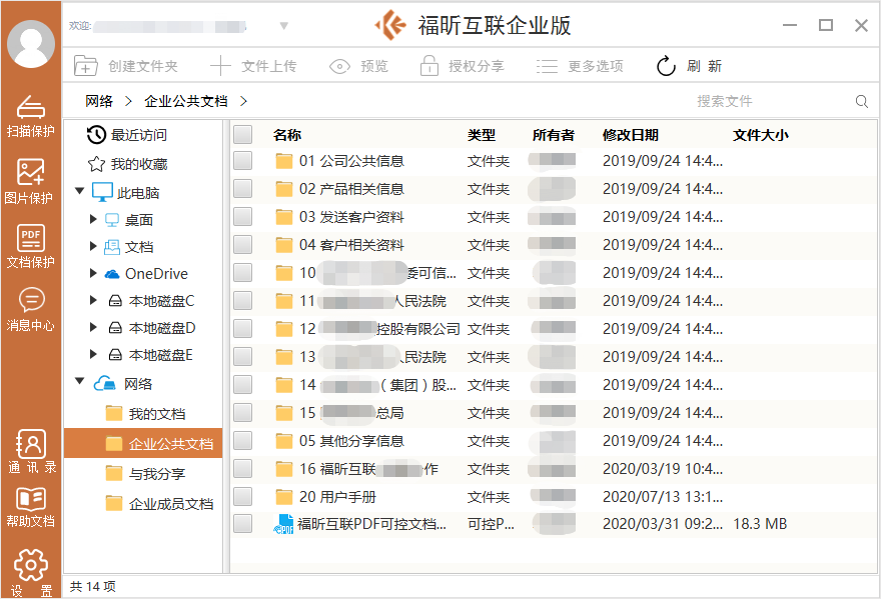Screen dimensions: 881x599
Task: Check the box for 20 用户手册
Action: [x=243, y=497]
